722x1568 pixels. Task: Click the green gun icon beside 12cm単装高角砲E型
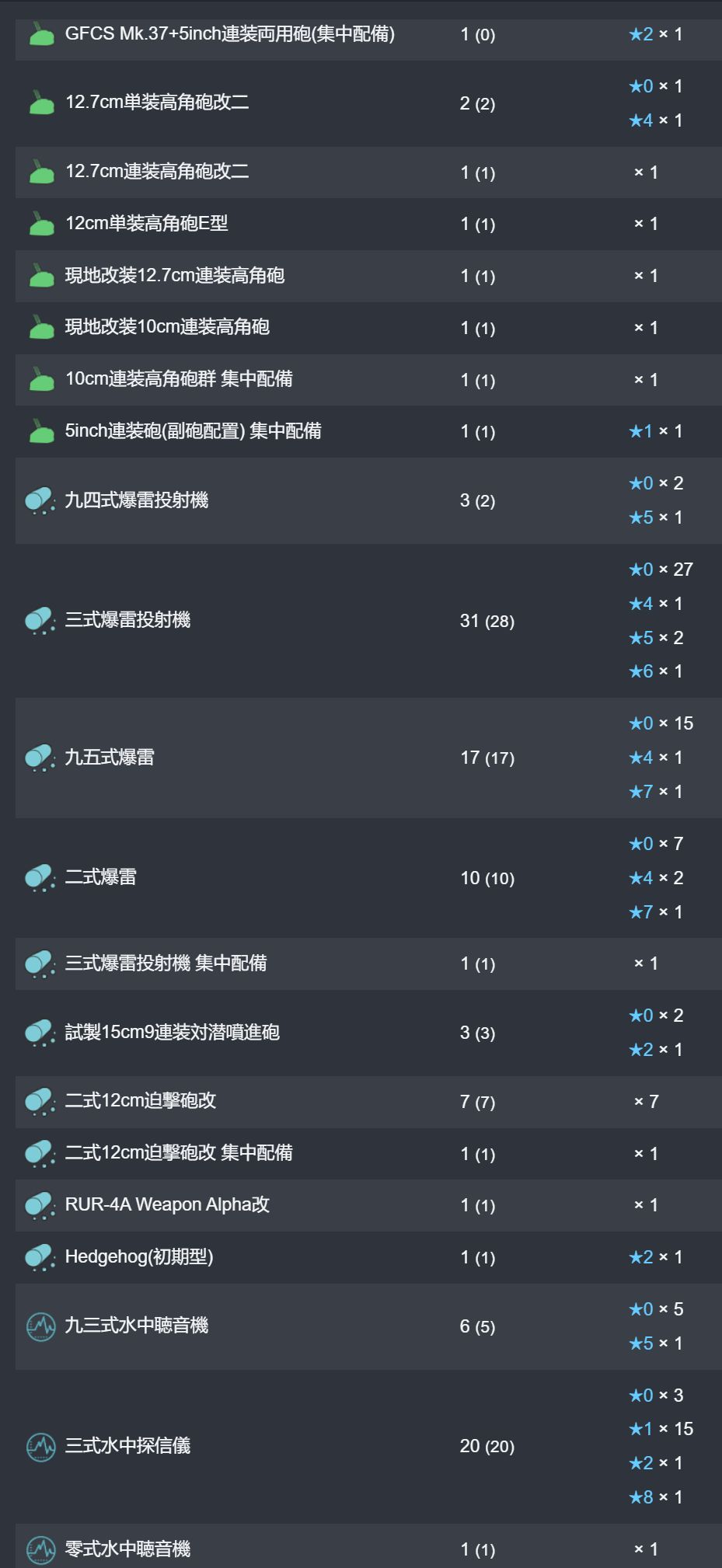(41, 224)
